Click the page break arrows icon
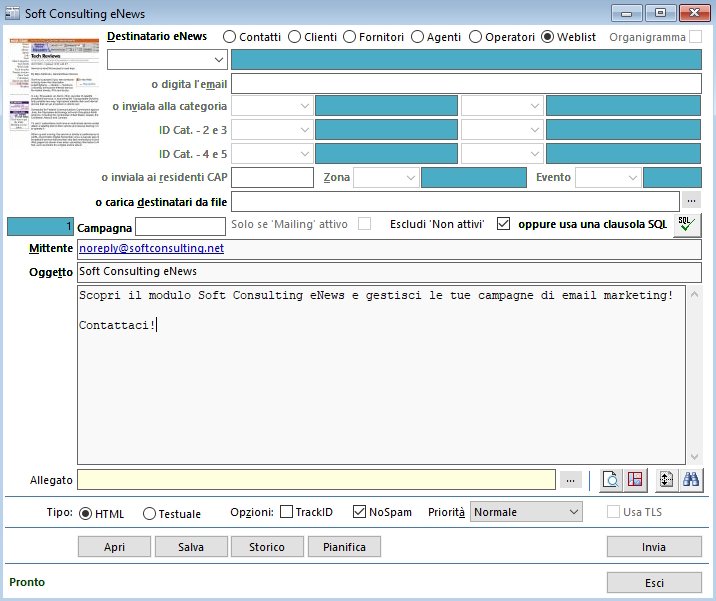This screenshot has height=601, width=716. tap(666, 480)
